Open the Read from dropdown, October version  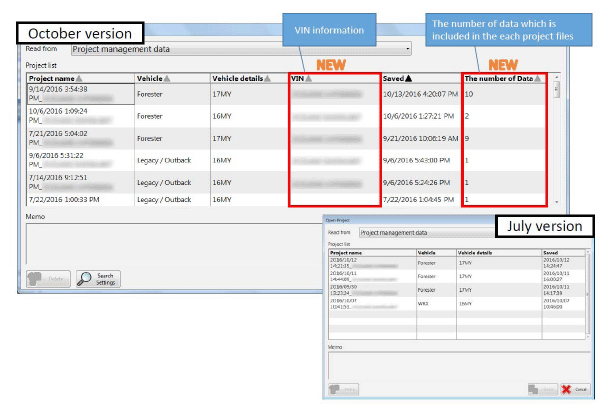(x=241, y=48)
